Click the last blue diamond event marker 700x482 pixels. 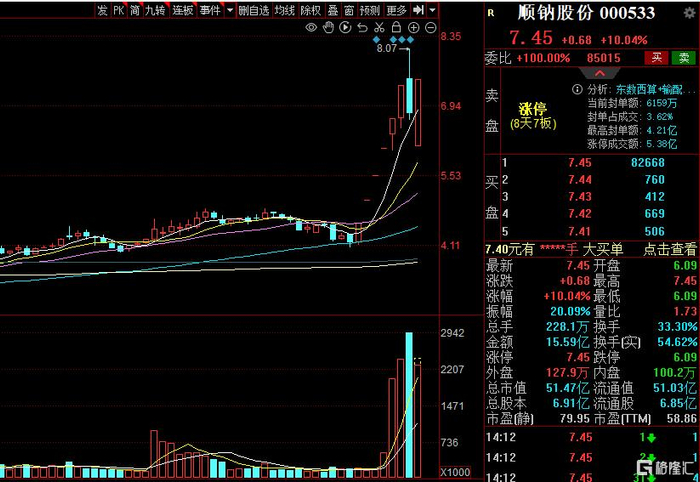[x=410, y=40]
